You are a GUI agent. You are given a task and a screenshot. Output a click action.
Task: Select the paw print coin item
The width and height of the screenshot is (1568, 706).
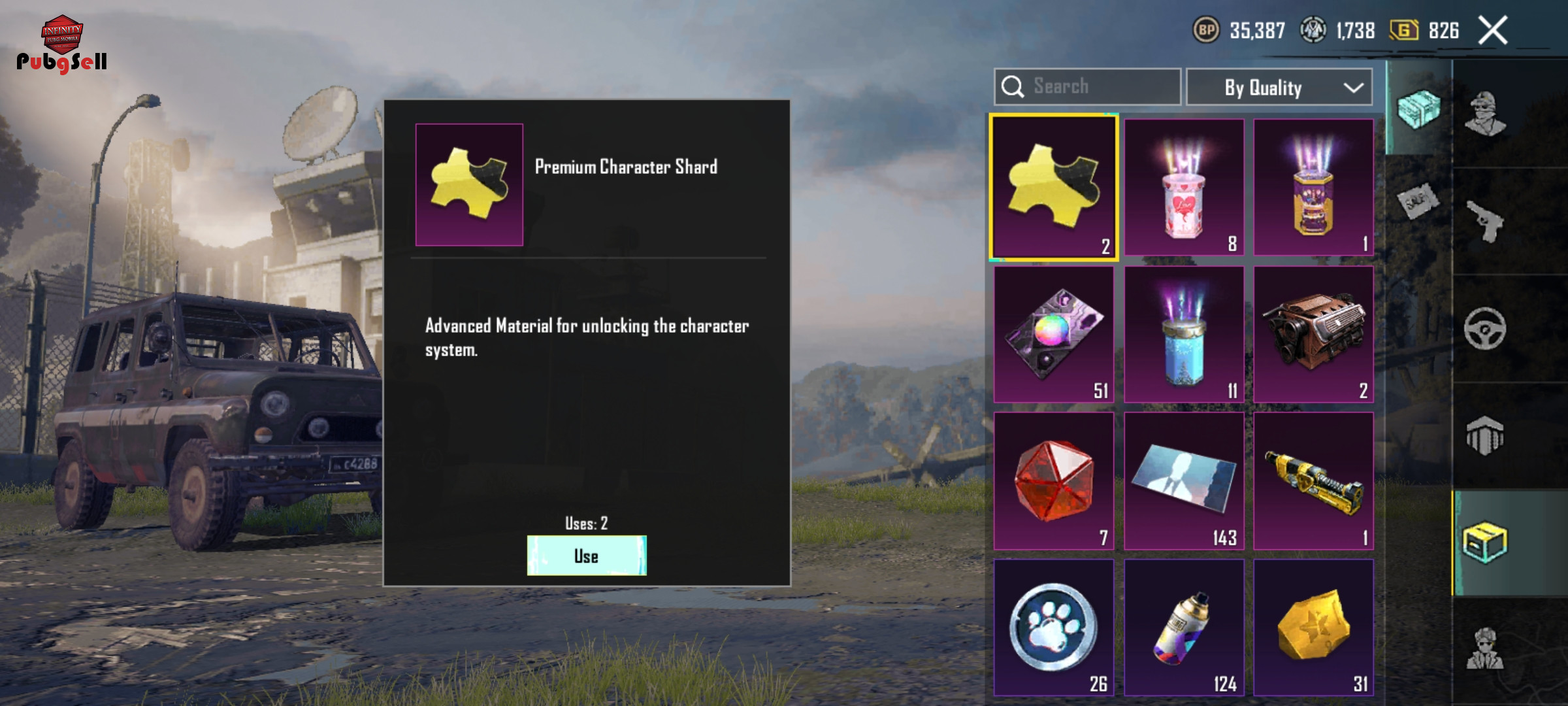(1053, 628)
